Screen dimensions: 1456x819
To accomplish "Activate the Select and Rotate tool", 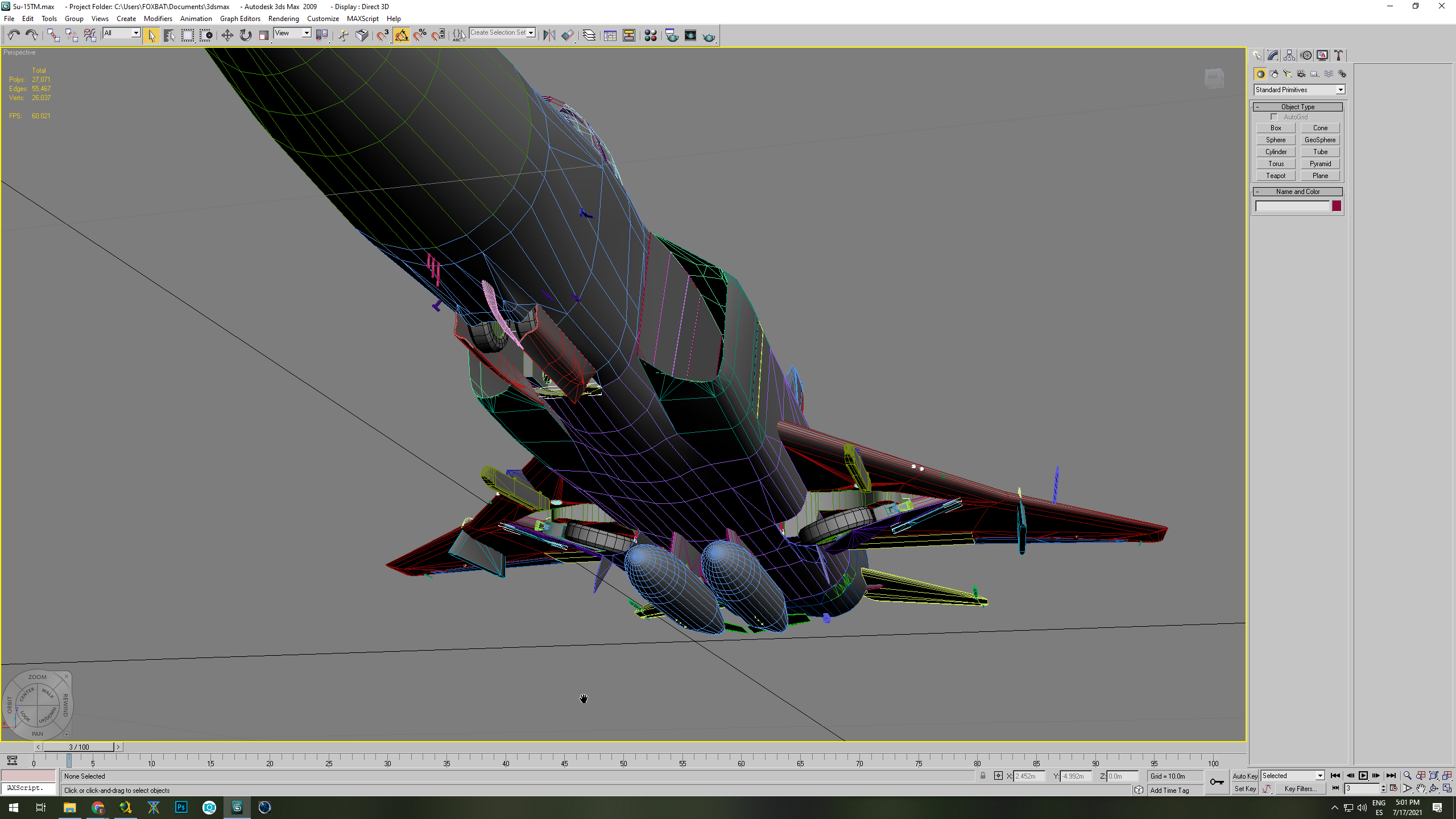I will (246, 35).
